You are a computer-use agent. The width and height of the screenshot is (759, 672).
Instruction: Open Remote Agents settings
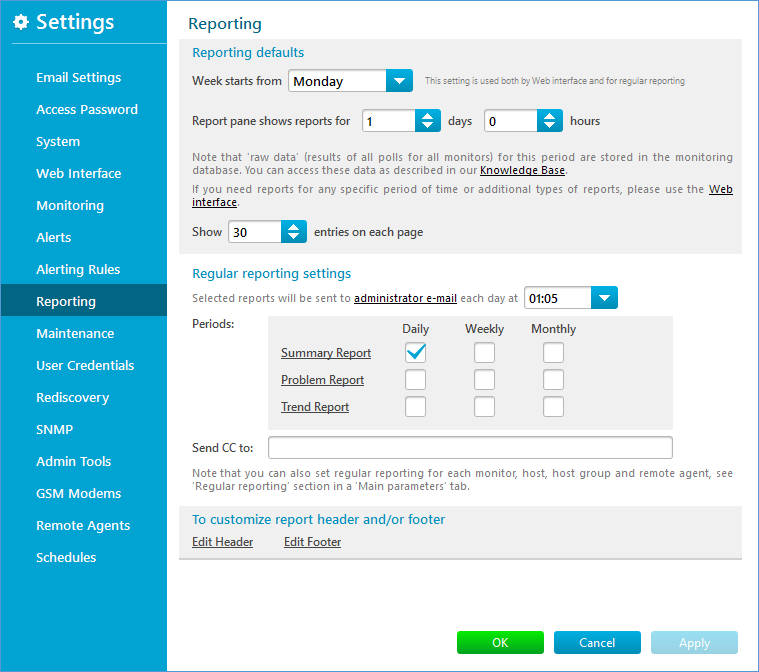[83, 525]
